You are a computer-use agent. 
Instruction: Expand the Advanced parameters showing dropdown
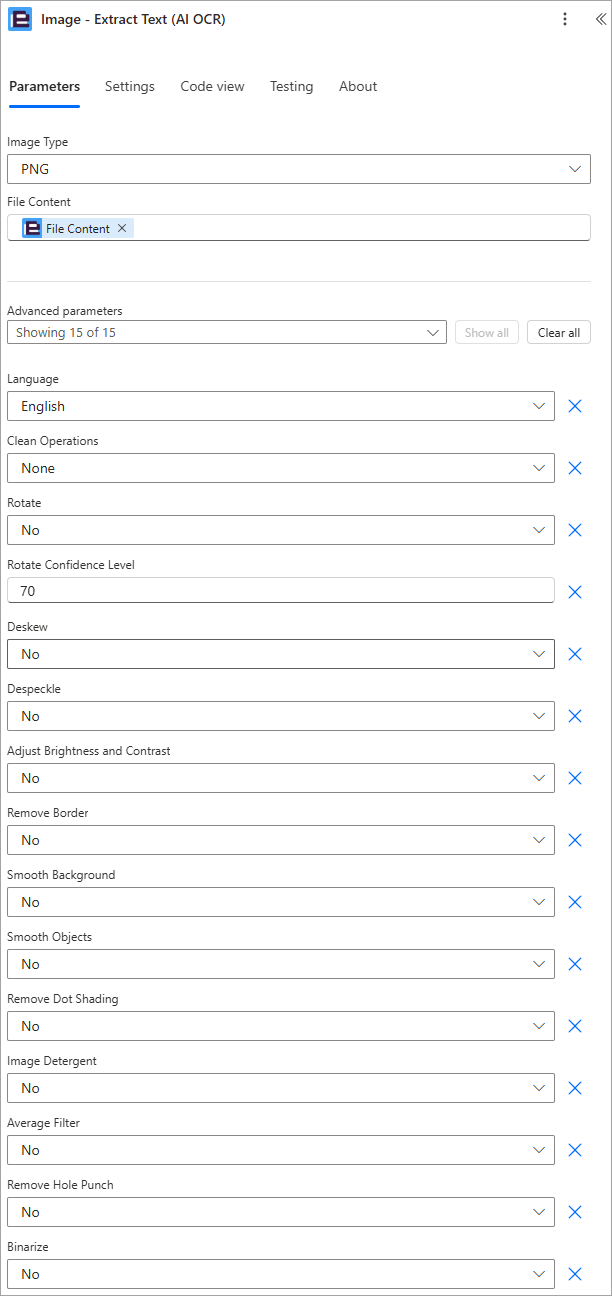point(227,332)
